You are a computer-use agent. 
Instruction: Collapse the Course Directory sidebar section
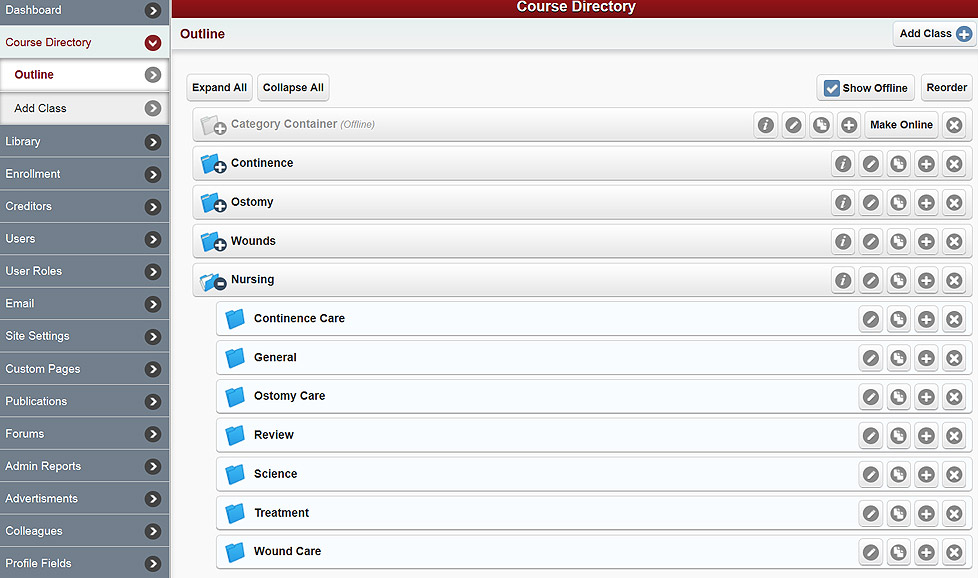pos(153,42)
